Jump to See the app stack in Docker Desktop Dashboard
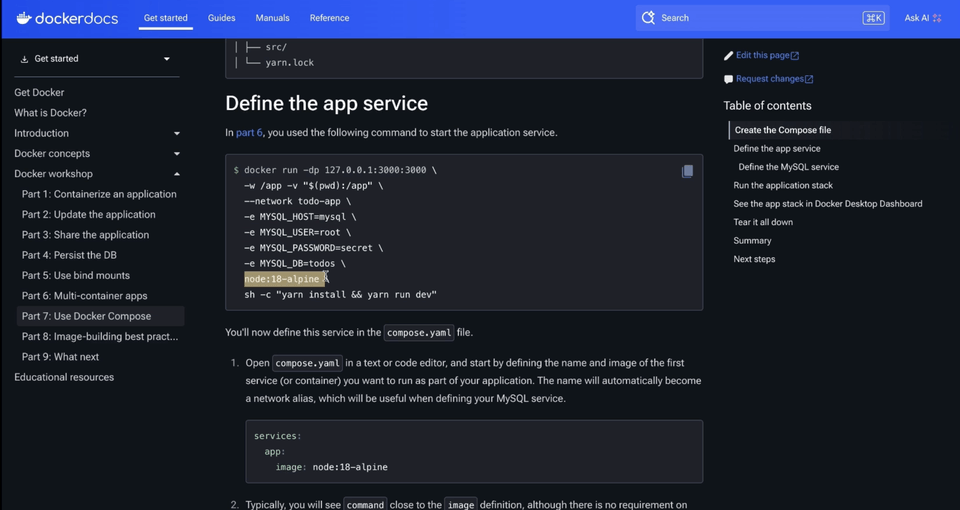 pos(828,203)
